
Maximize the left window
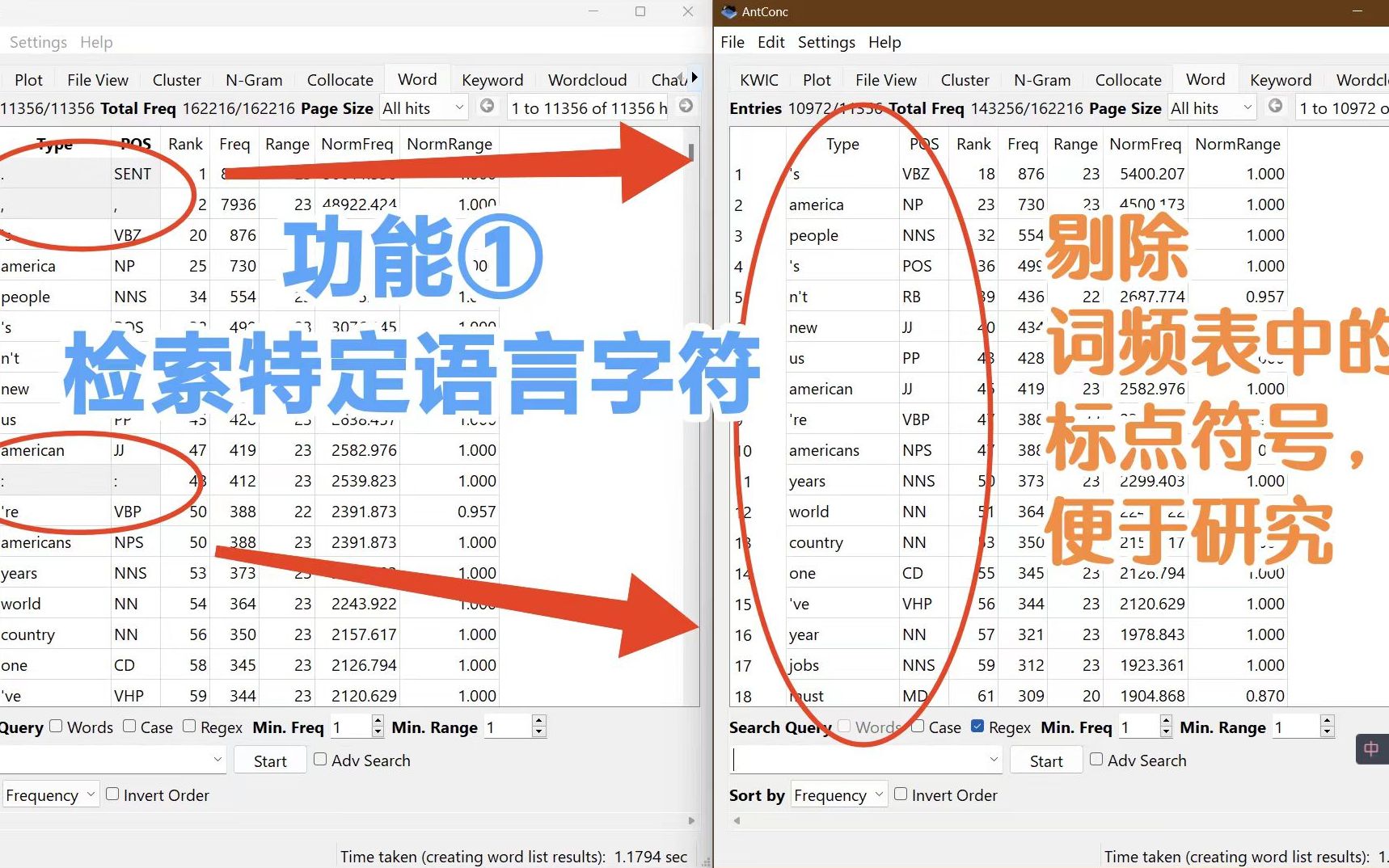(640, 11)
